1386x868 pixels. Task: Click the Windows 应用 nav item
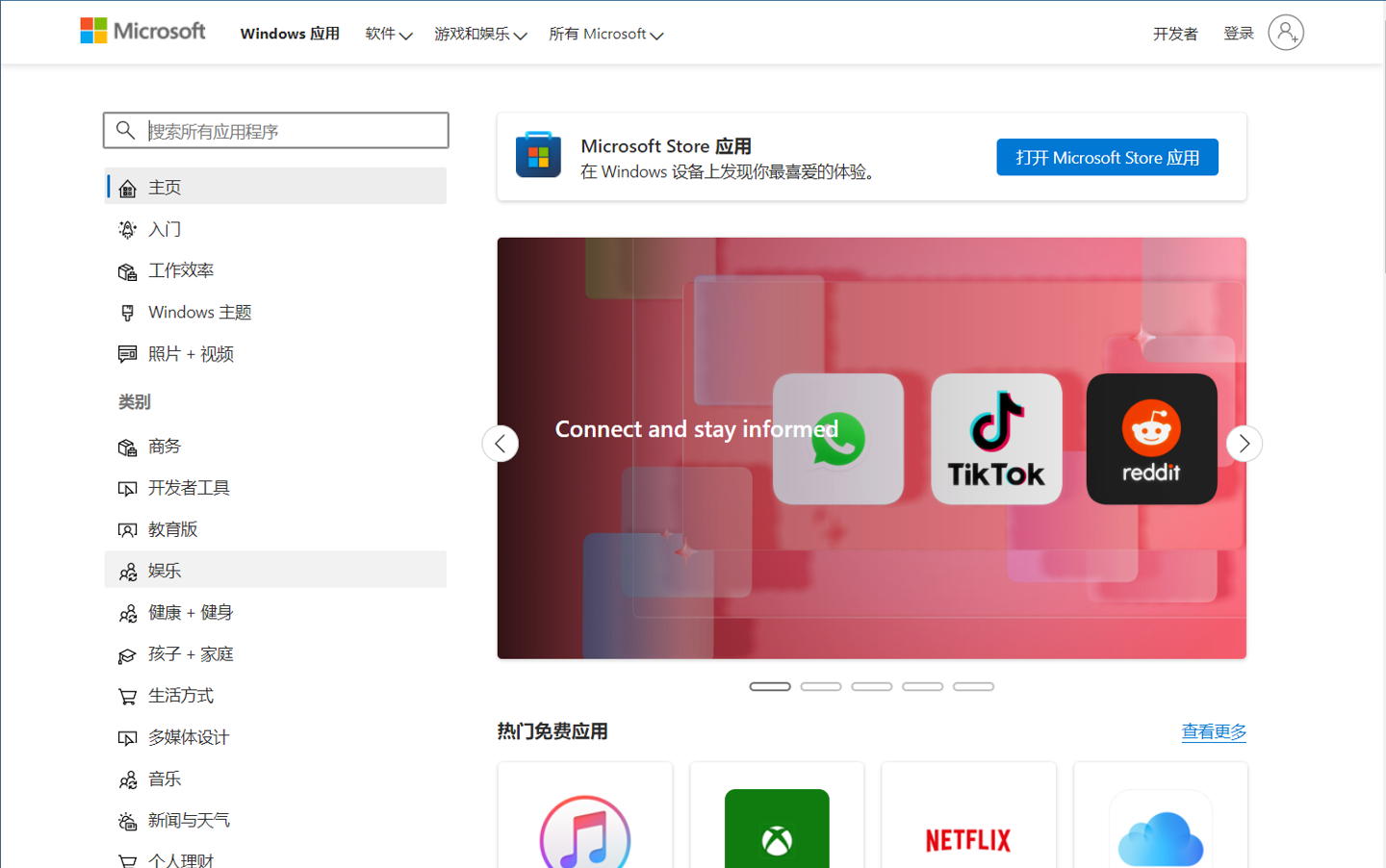290,34
